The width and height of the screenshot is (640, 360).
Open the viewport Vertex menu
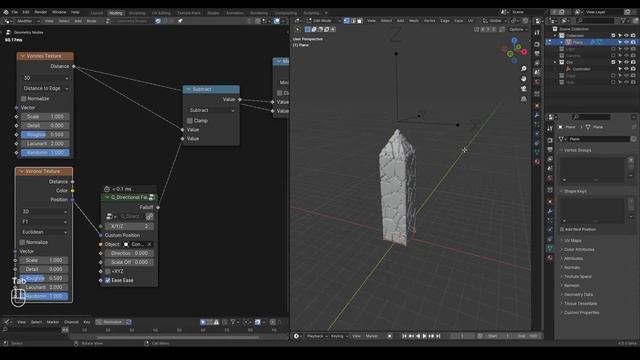tap(429, 21)
